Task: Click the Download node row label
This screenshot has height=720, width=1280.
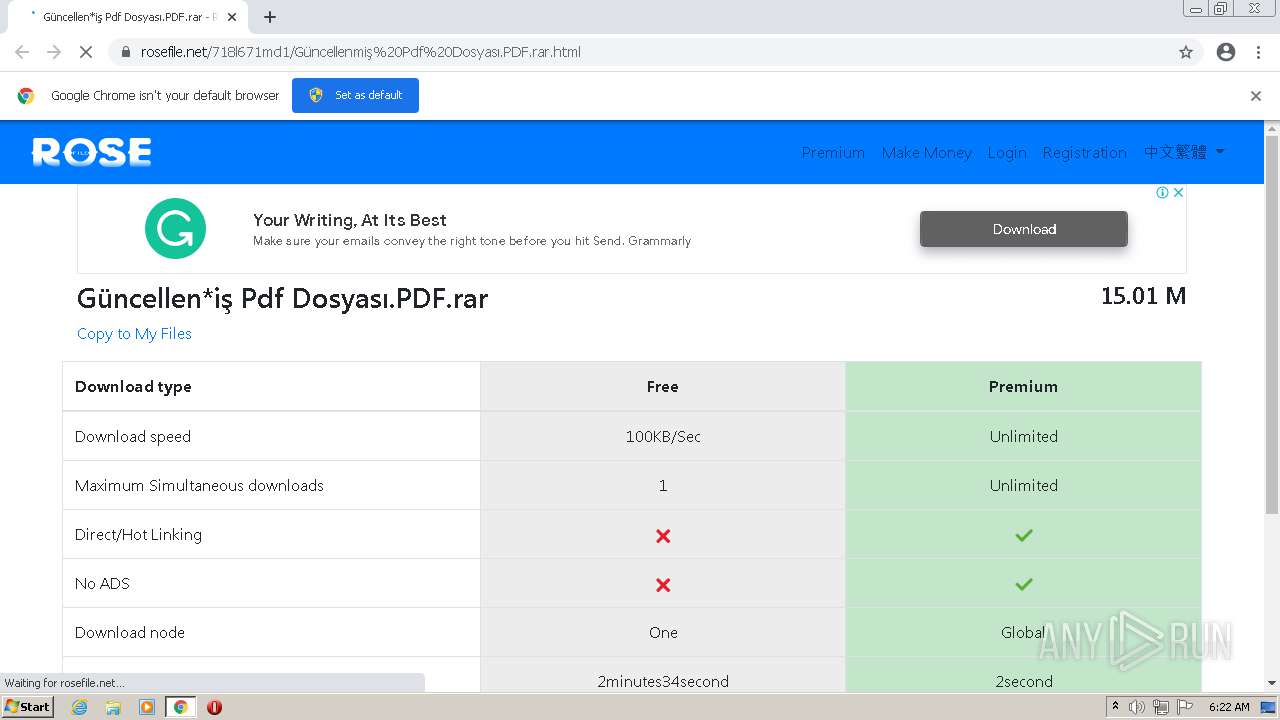Action: pos(130,632)
